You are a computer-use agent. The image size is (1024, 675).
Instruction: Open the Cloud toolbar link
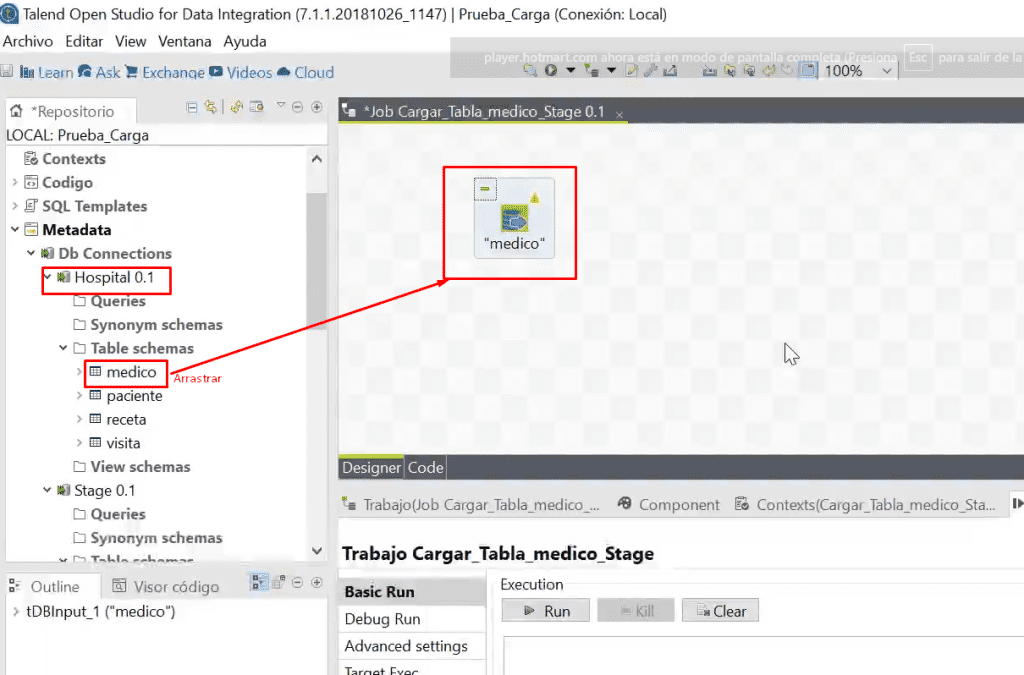[x=305, y=72]
